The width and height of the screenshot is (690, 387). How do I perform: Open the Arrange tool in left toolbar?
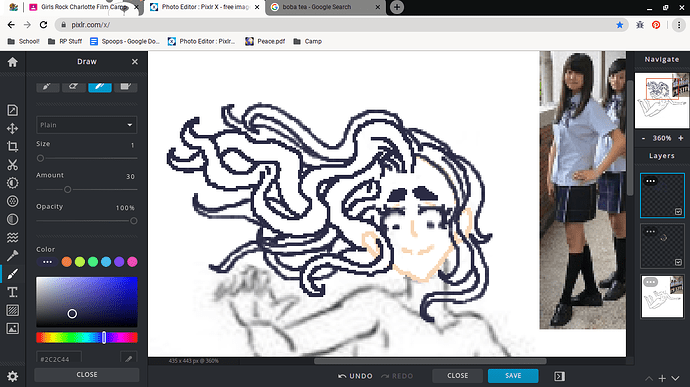(12, 128)
